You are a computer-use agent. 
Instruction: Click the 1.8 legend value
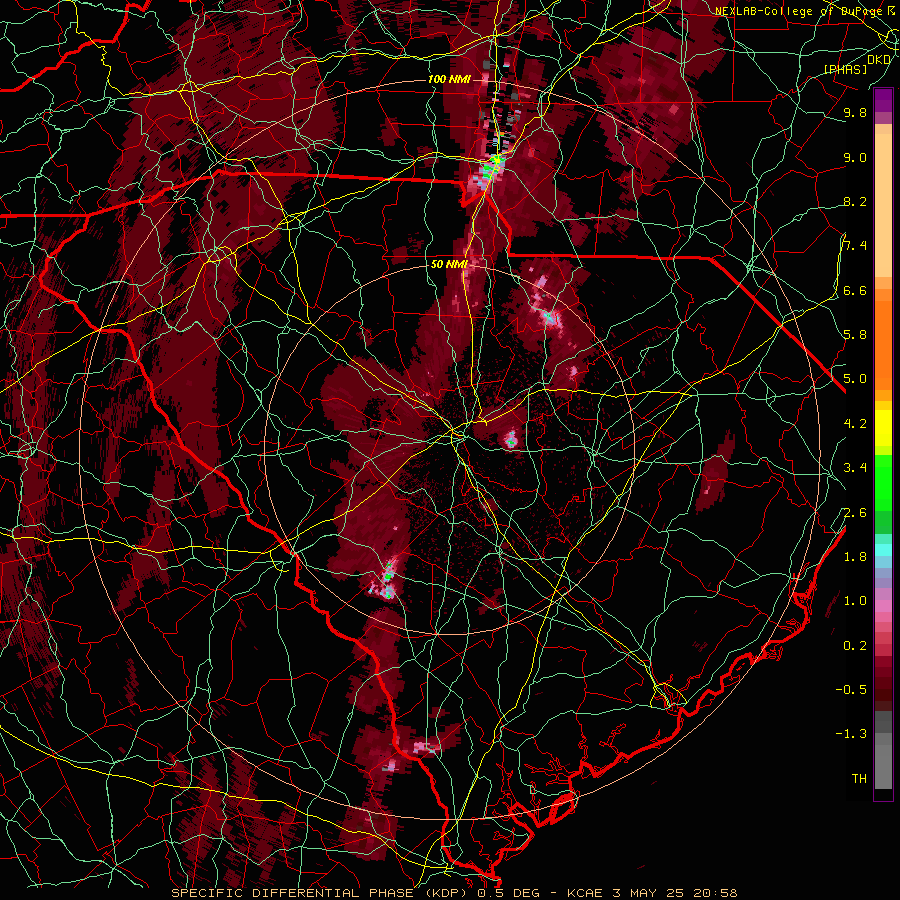855,556
